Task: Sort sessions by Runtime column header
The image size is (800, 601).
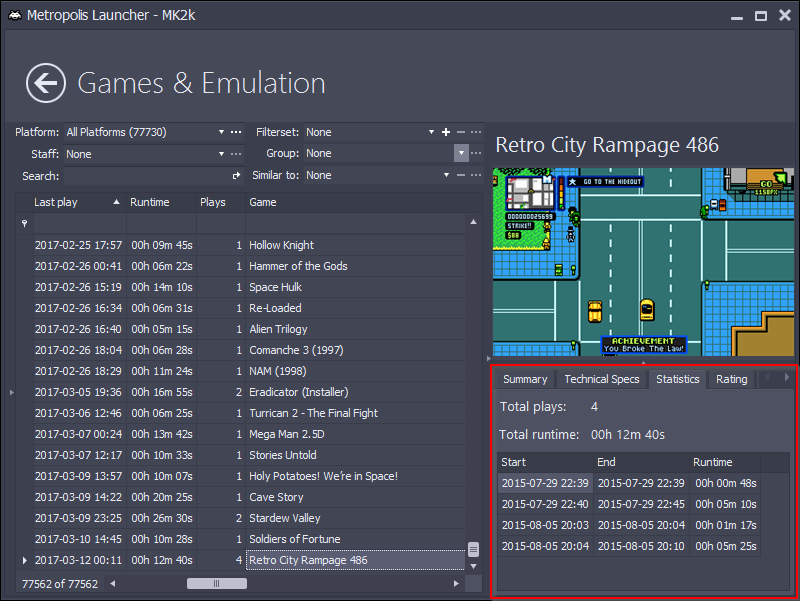Action: tap(725, 462)
